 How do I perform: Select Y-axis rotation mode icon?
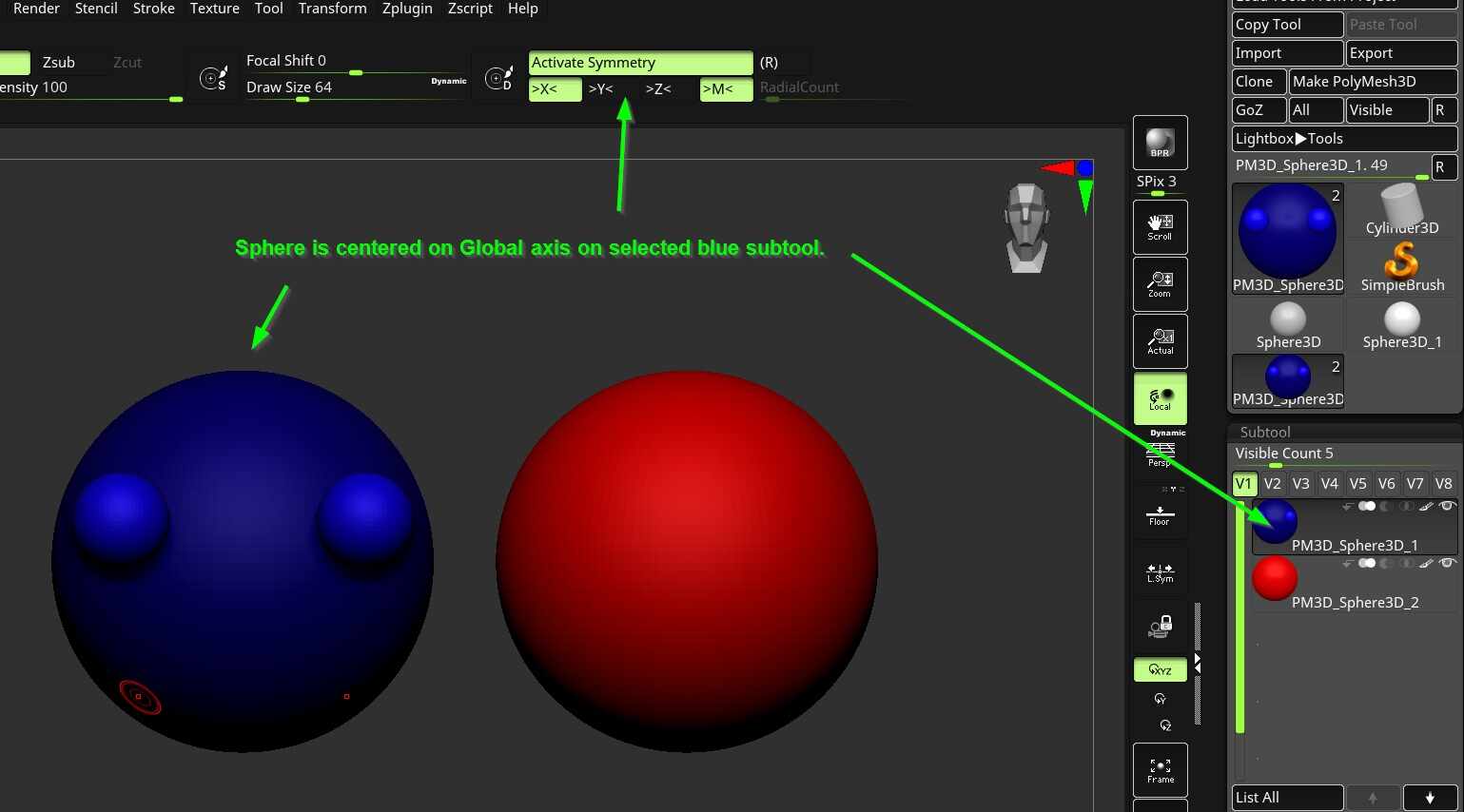coord(1160,699)
